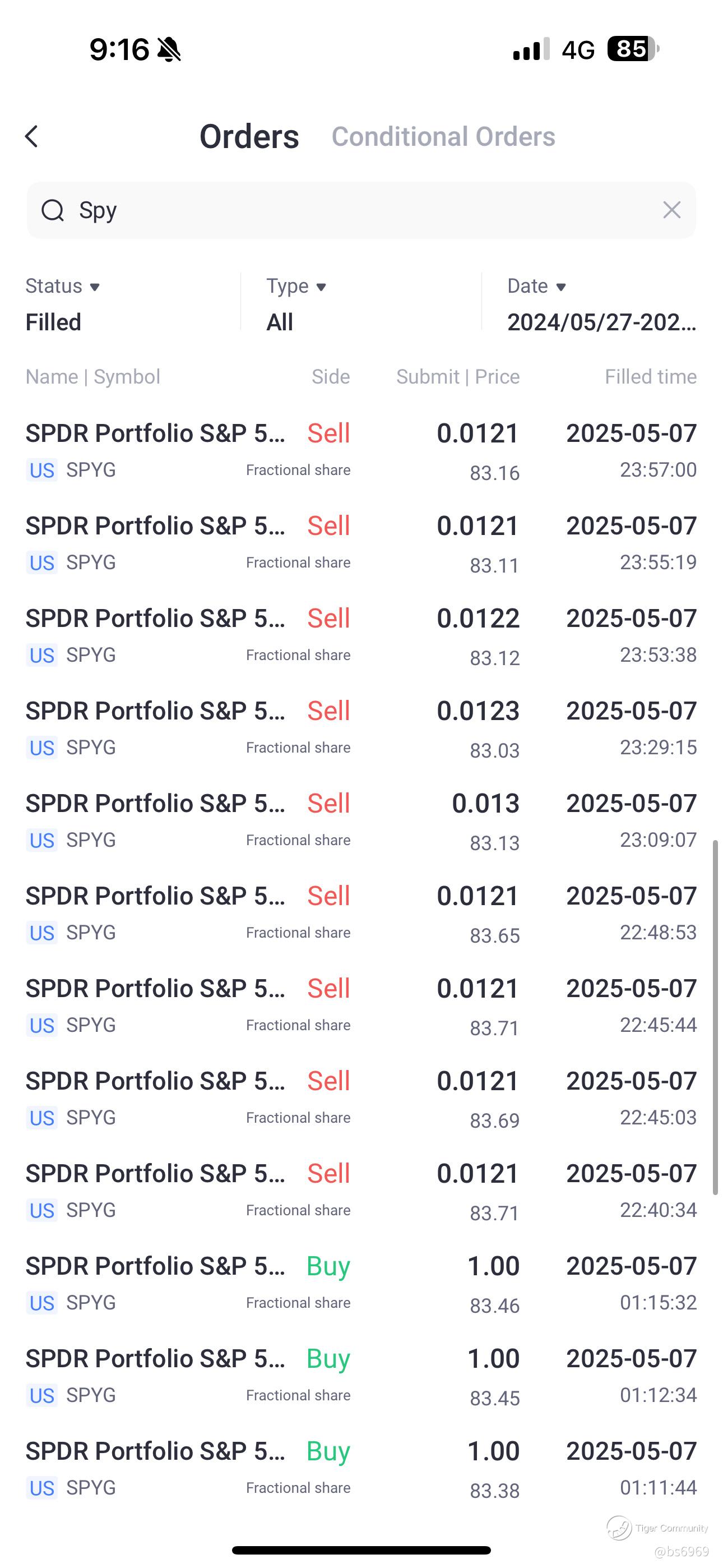This screenshot has width=723, height=1568.
Task: Click the vertical scrollbar on right edge
Action: [715, 1017]
